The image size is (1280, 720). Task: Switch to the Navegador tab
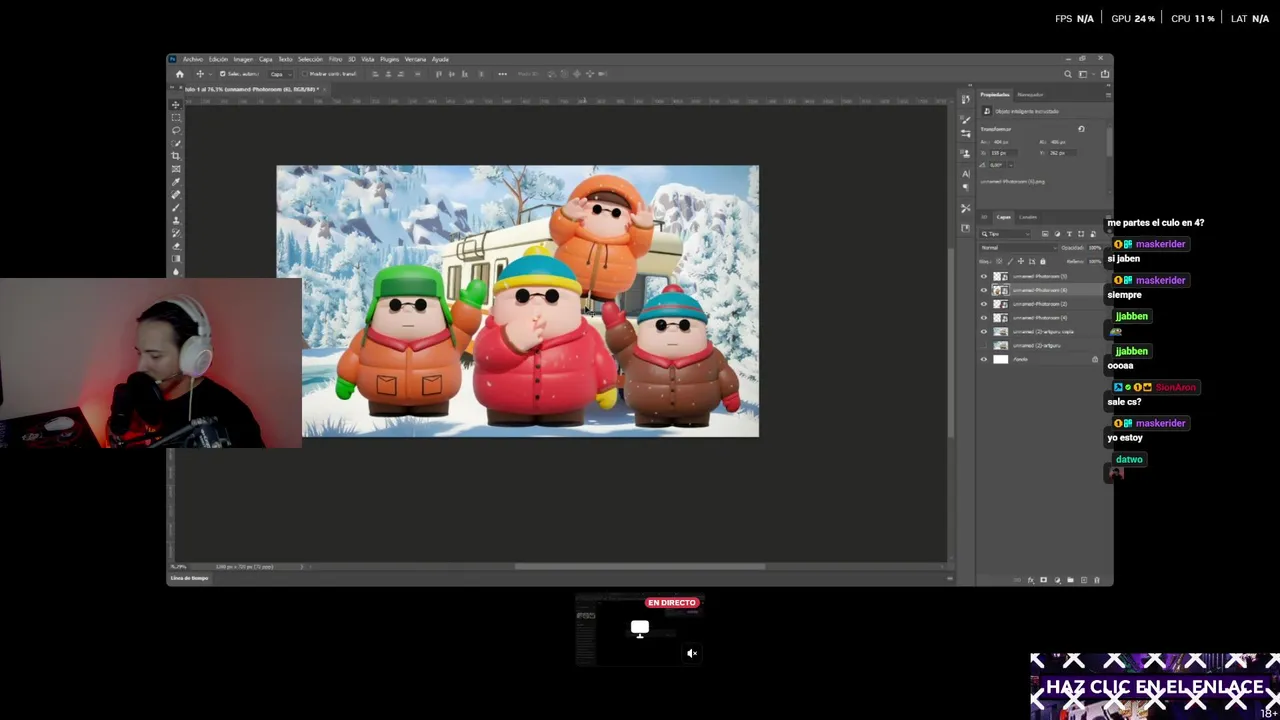[1030, 95]
